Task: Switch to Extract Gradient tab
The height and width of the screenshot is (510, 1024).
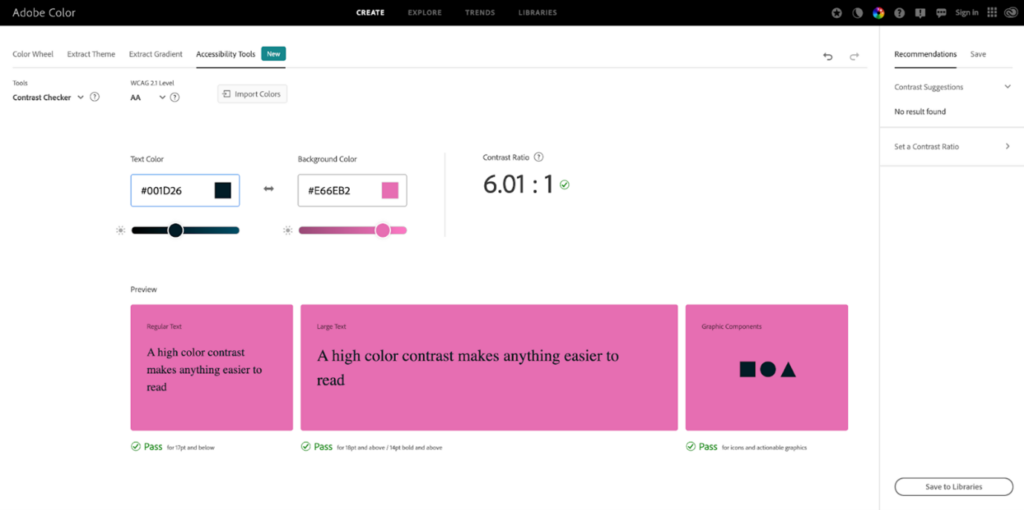Action: pyautogui.click(x=156, y=54)
